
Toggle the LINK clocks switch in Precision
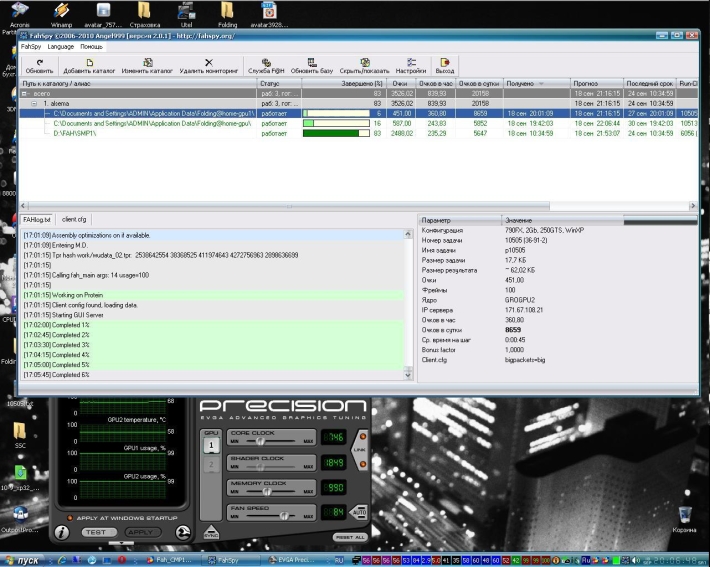coord(360,450)
